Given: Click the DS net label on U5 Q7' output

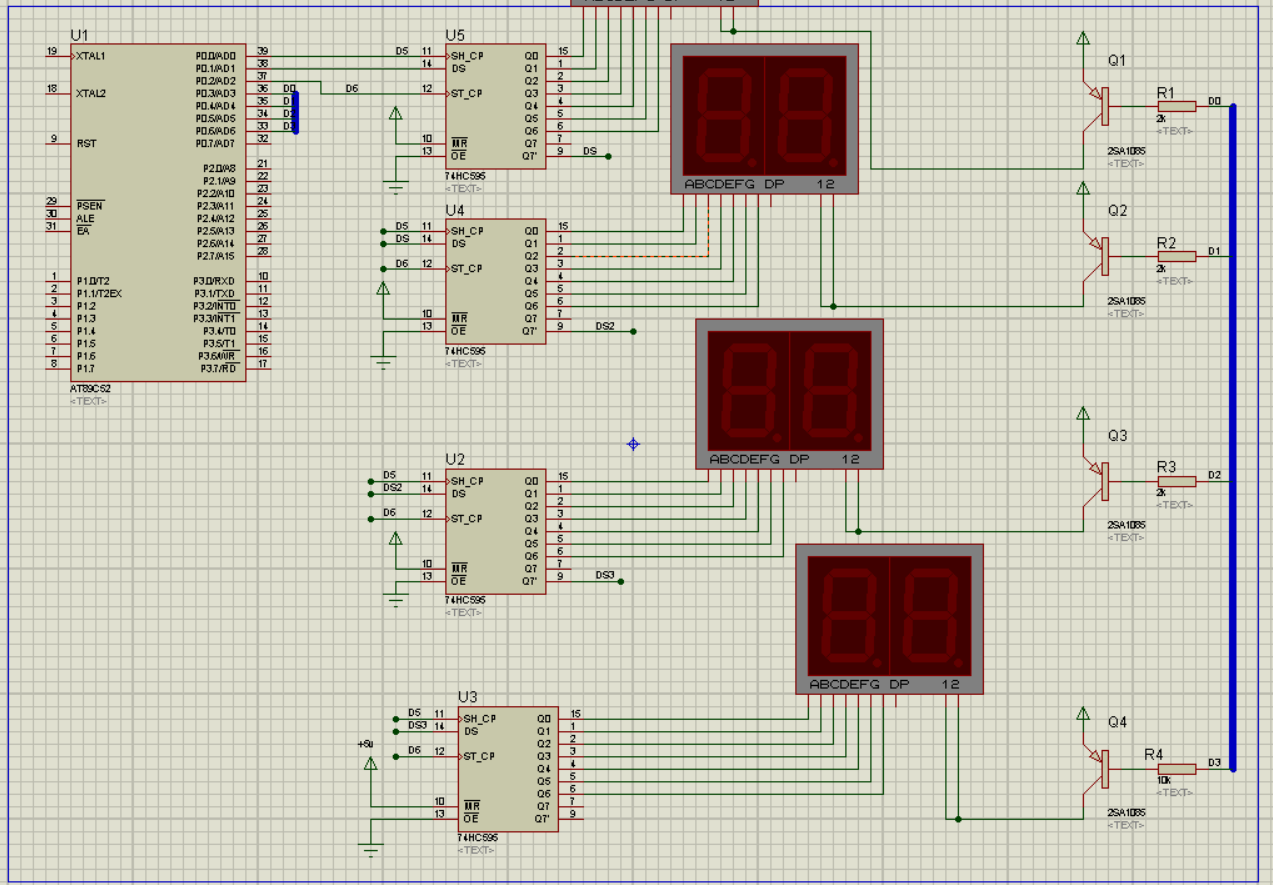Looking at the screenshot, I should pyautogui.click(x=590, y=151).
